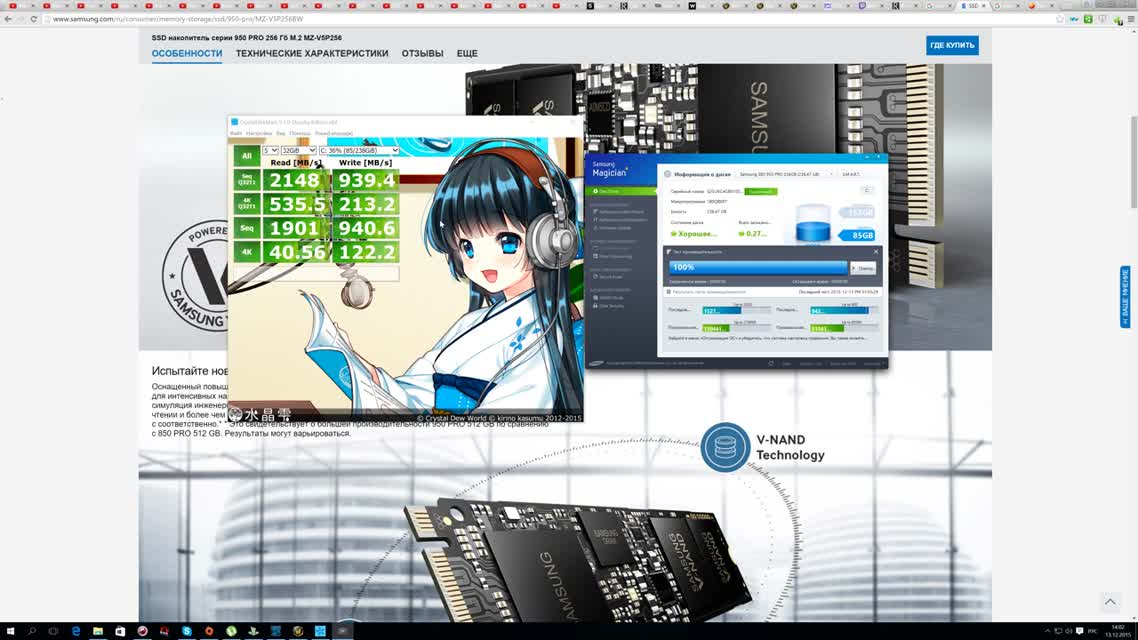
Task: Bookmark the page with the star icon
Action: coord(1060,19)
